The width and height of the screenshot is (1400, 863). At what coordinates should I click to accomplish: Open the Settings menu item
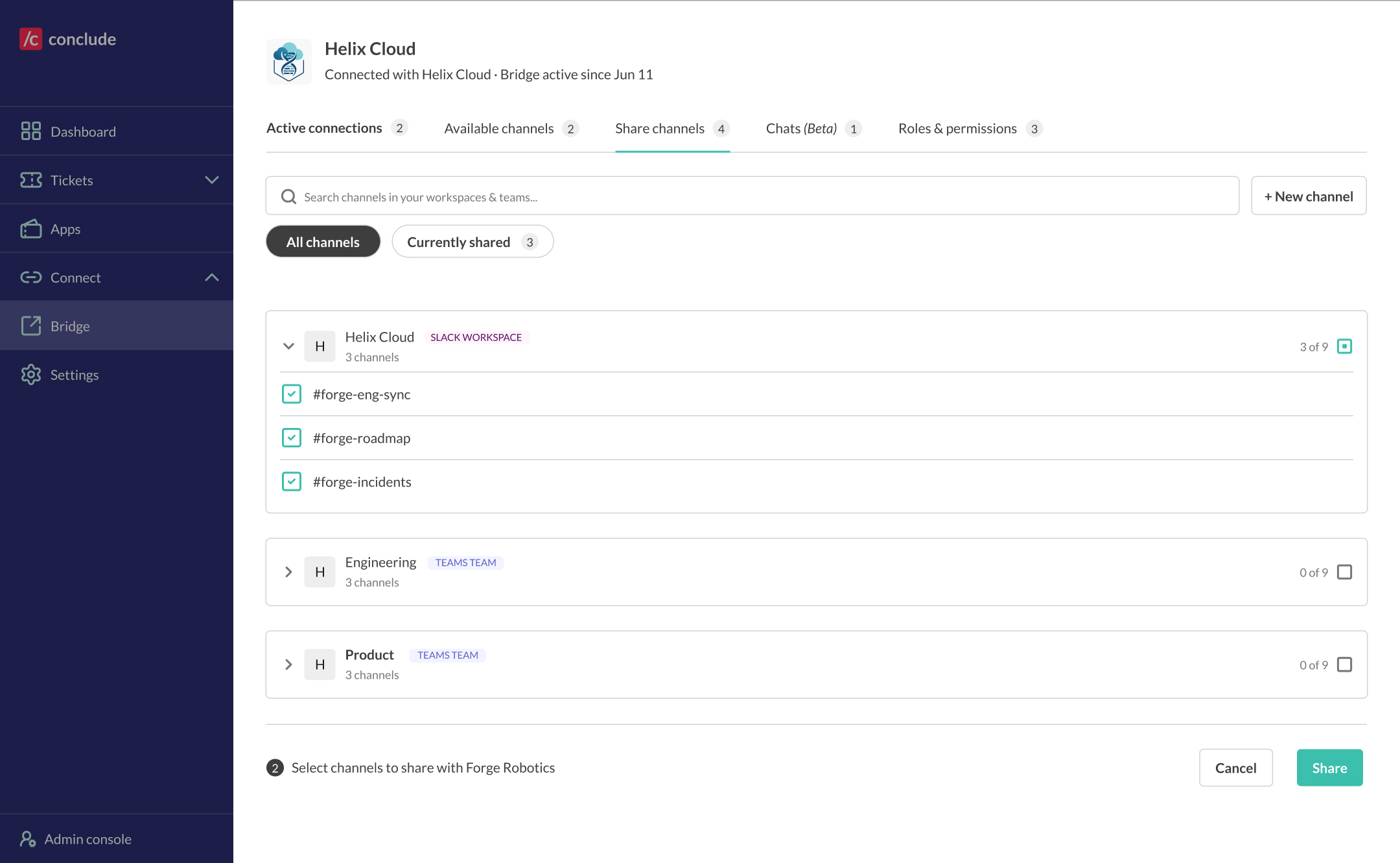(x=117, y=375)
